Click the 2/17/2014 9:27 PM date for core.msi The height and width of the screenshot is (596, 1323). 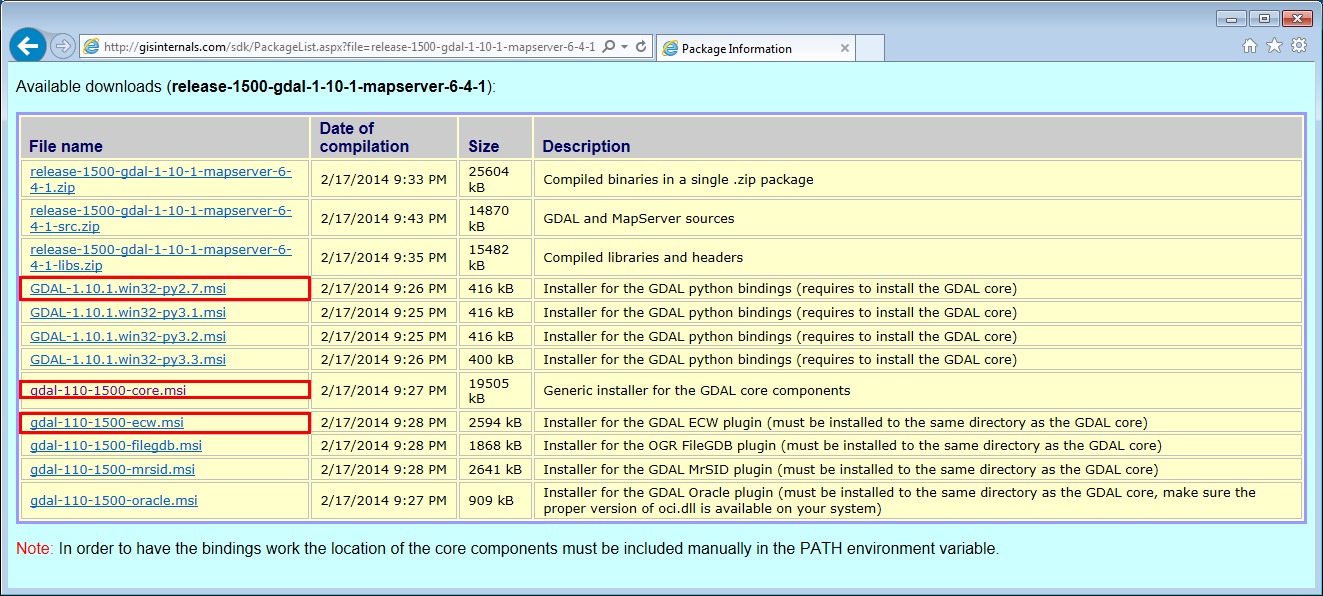click(384, 390)
